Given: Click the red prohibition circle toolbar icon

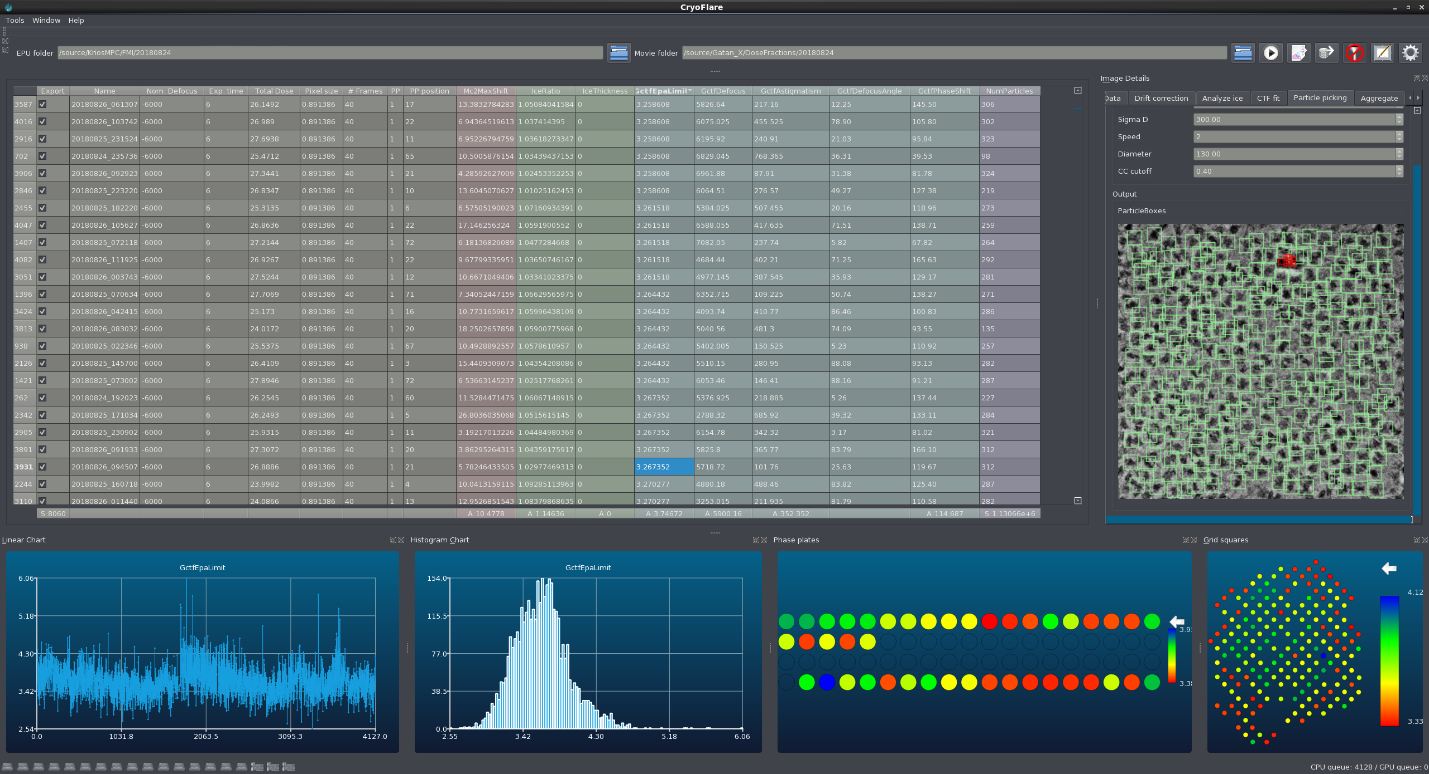Looking at the screenshot, I should (x=1354, y=53).
